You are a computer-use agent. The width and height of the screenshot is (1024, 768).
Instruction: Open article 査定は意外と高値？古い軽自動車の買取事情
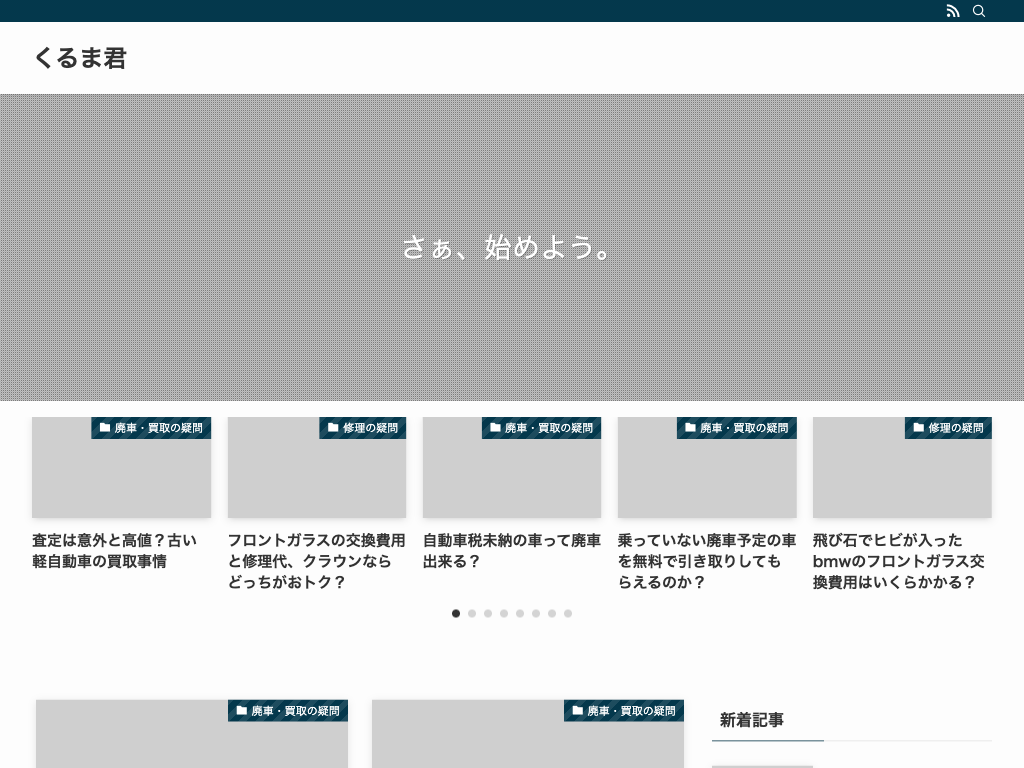click(x=115, y=551)
